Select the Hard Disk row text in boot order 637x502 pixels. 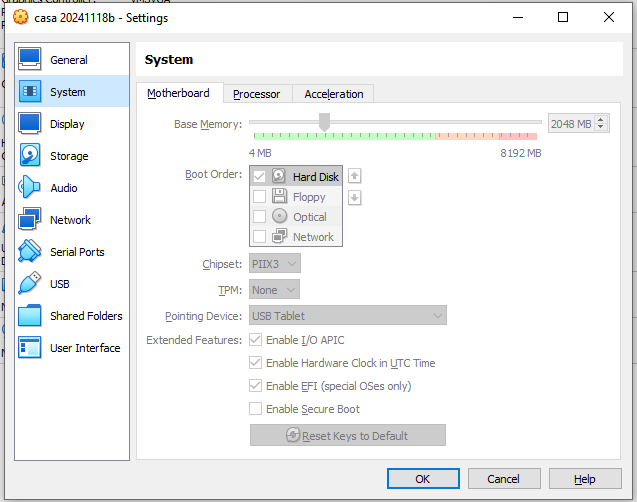tap(316, 177)
